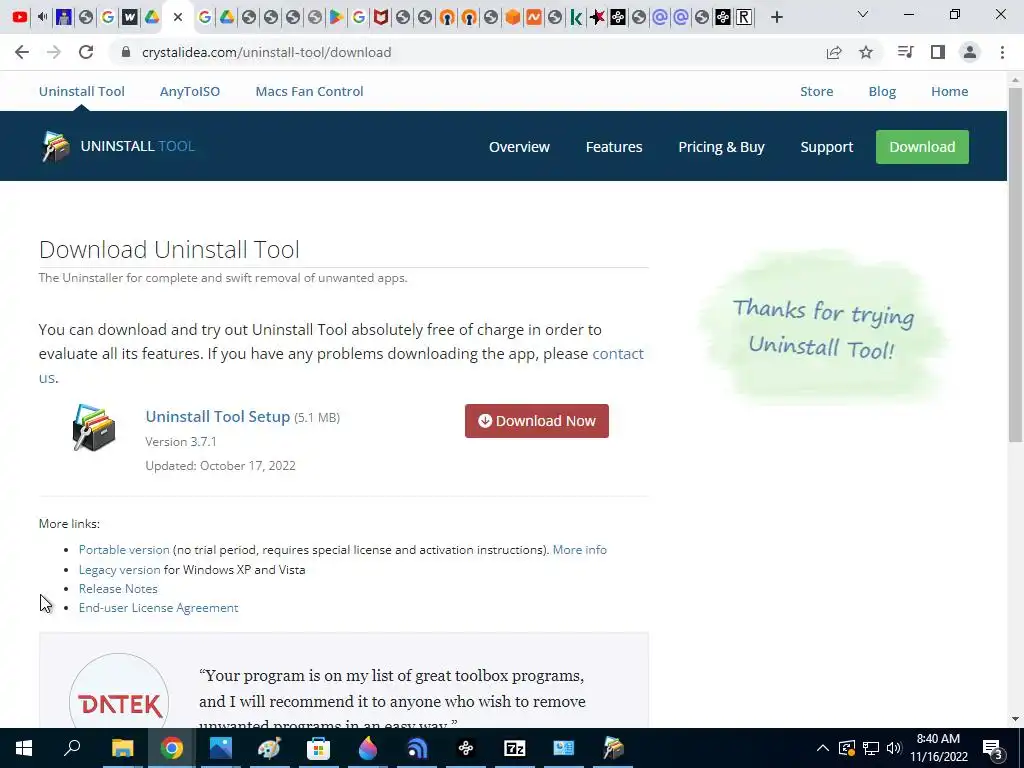
Task: Click the Chrome taskbar icon
Action: pos(172,748)
